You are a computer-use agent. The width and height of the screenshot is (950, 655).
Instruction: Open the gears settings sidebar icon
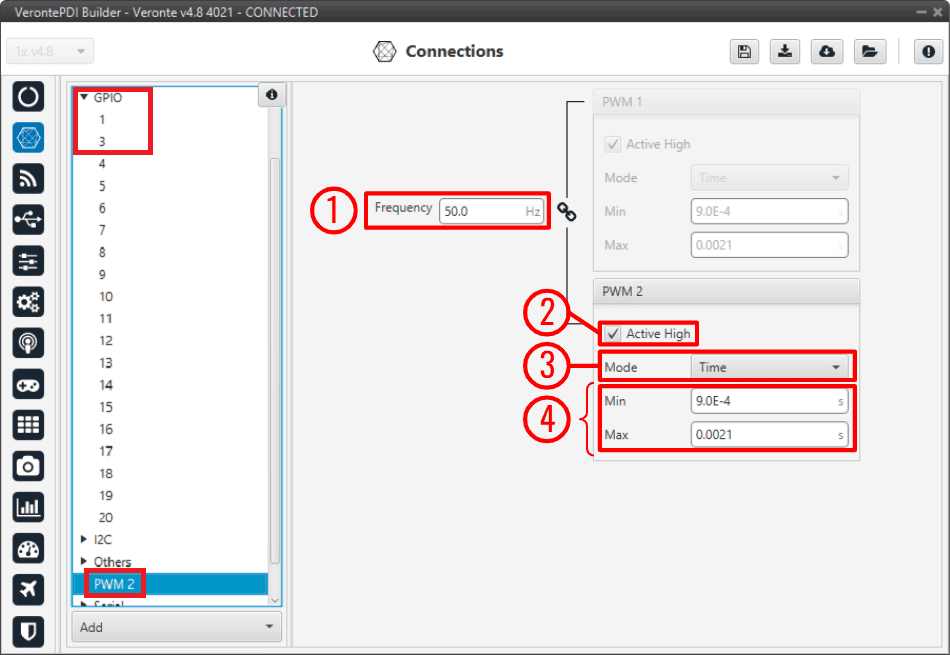pyautogui.click(x=28, y=302)
